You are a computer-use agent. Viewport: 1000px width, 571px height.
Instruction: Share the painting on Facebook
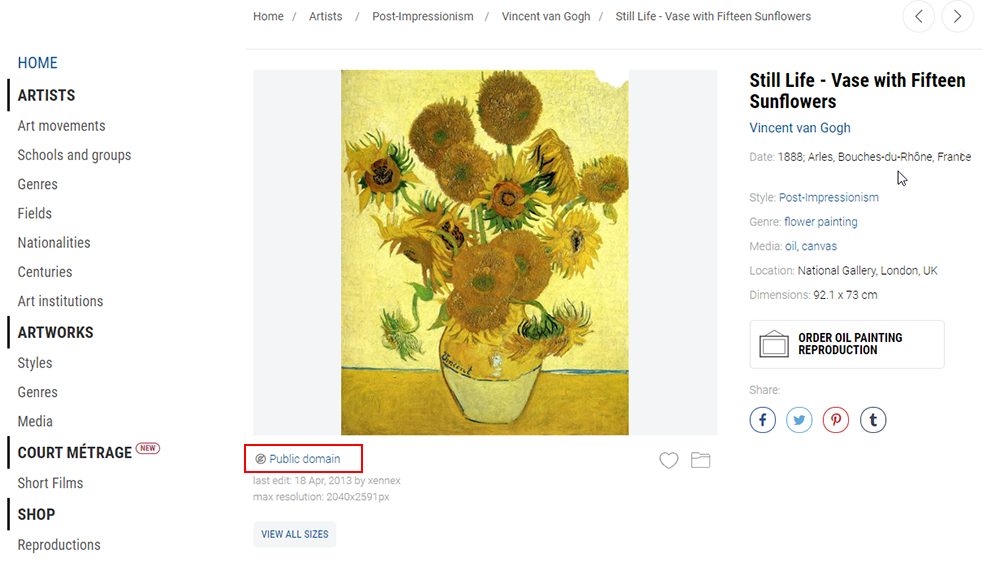coord(763,420)
